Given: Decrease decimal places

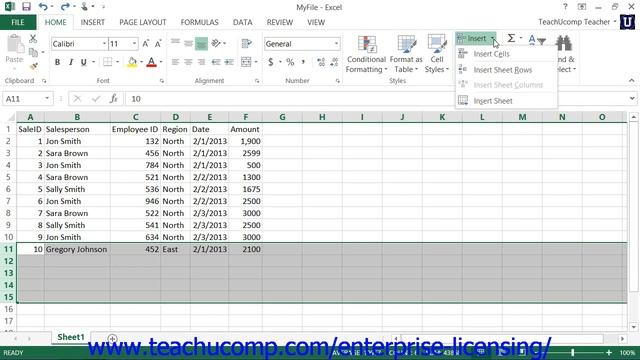Looking at the screenshot, I should (x=334, y=62).
